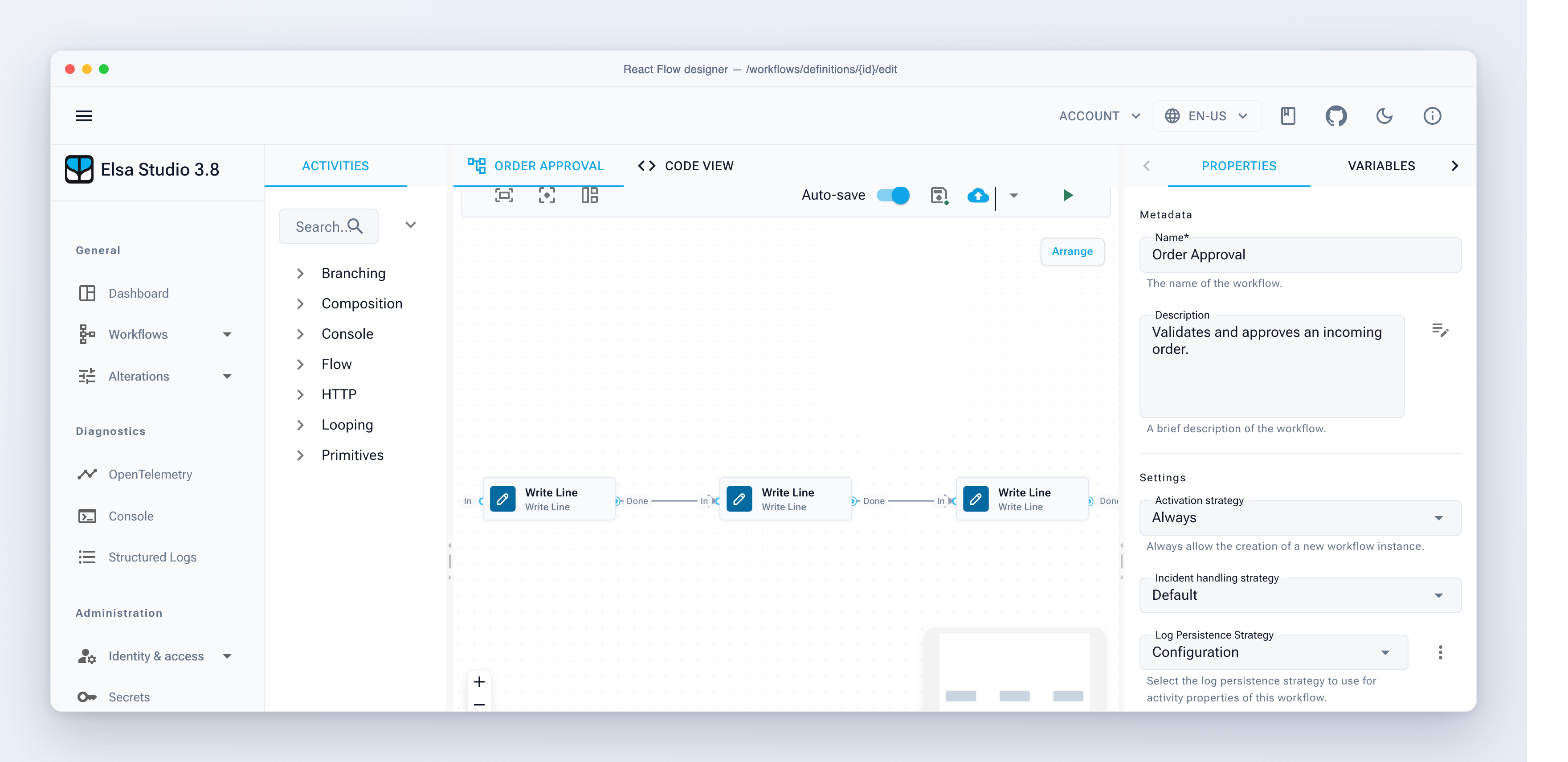
Task: Open the ACCOUNT dropdown
Action: point(1099,116)
